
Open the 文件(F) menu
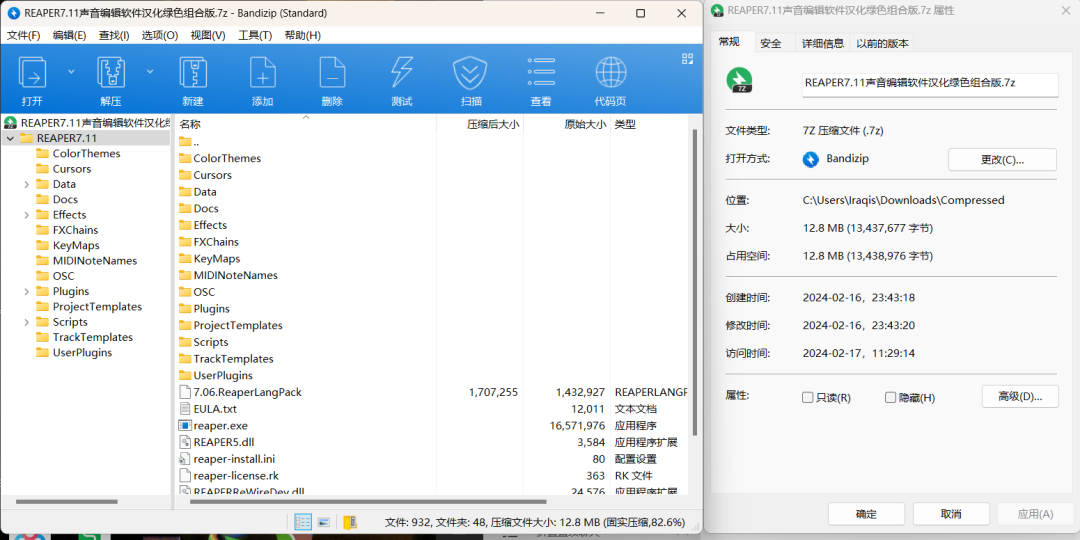tap(23, 35)
